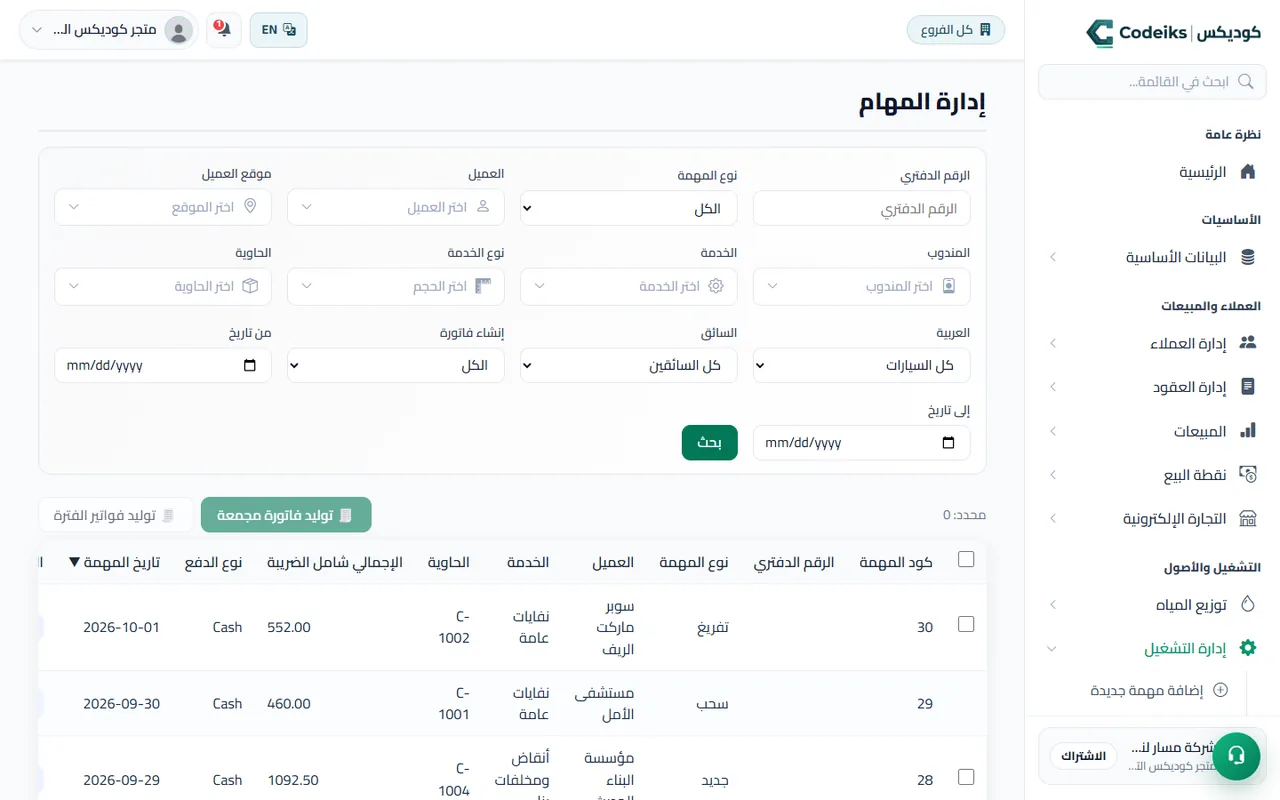The image size is (1280, 800).
Task: Click the document icon for إدارة العقود
Action: tap(1247, 386)
